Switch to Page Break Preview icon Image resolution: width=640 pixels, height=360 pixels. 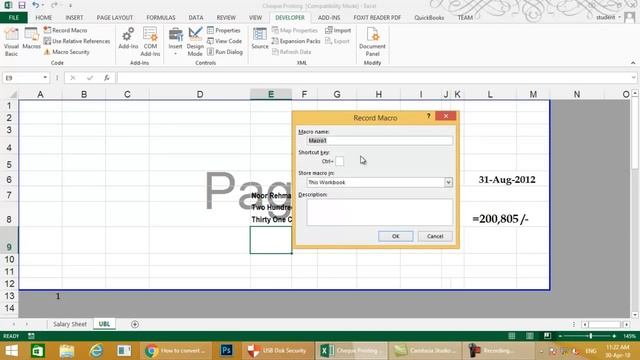(547, 336)
